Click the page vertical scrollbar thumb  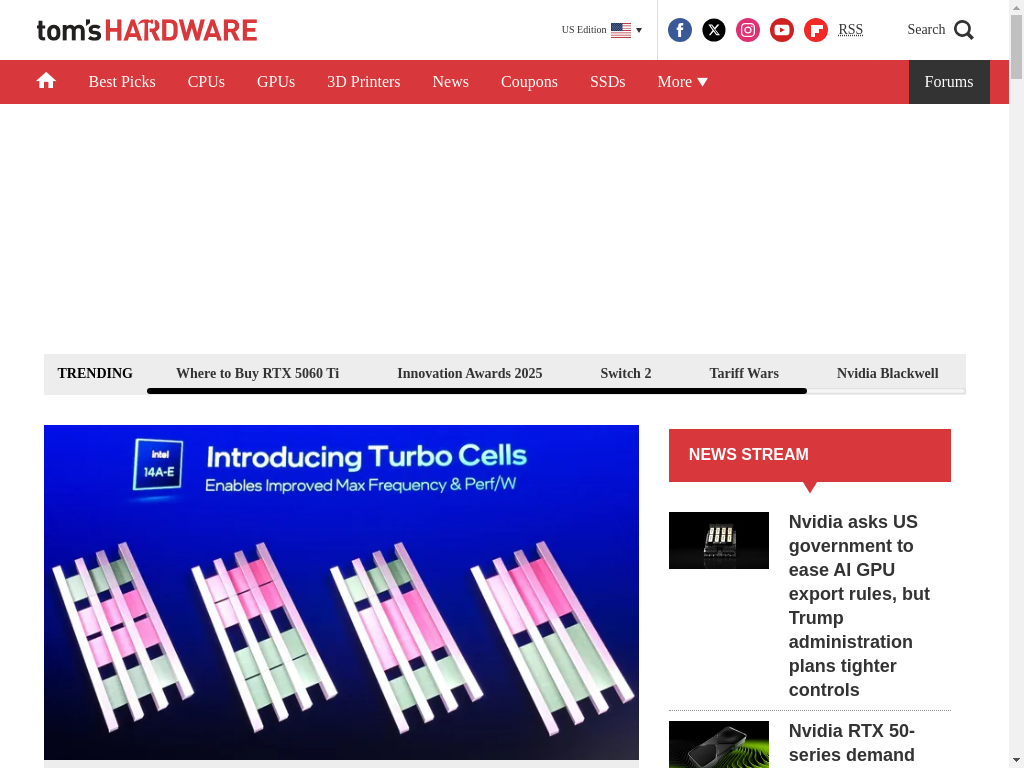tap(1017, 47)
